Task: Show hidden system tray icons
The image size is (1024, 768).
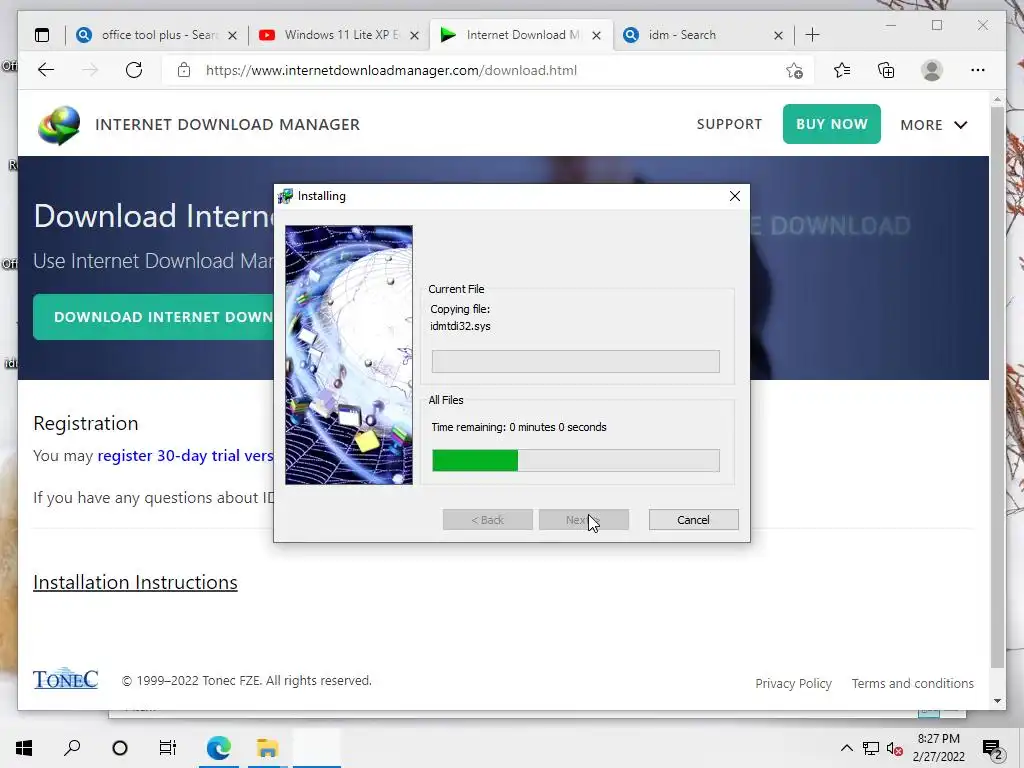Action: (846, 748)
